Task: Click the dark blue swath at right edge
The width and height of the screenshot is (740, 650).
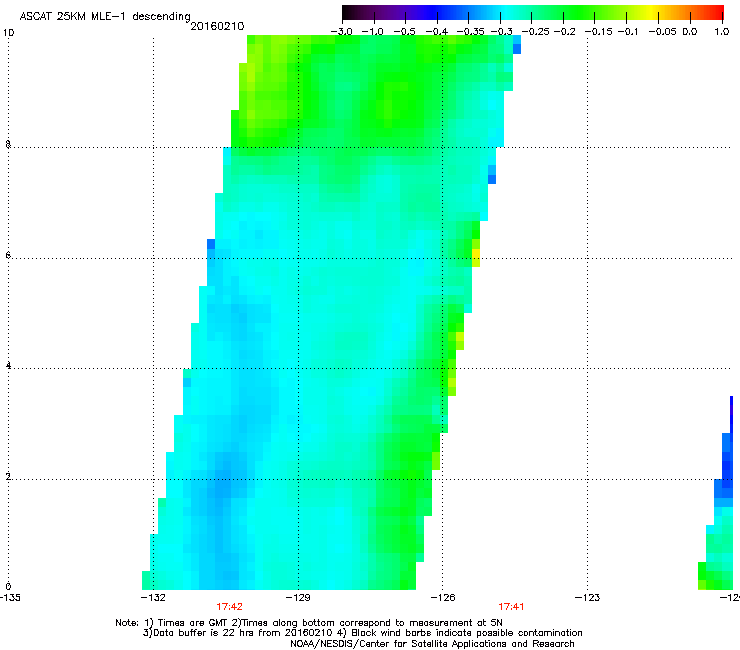Action: (x=727, y=453)
